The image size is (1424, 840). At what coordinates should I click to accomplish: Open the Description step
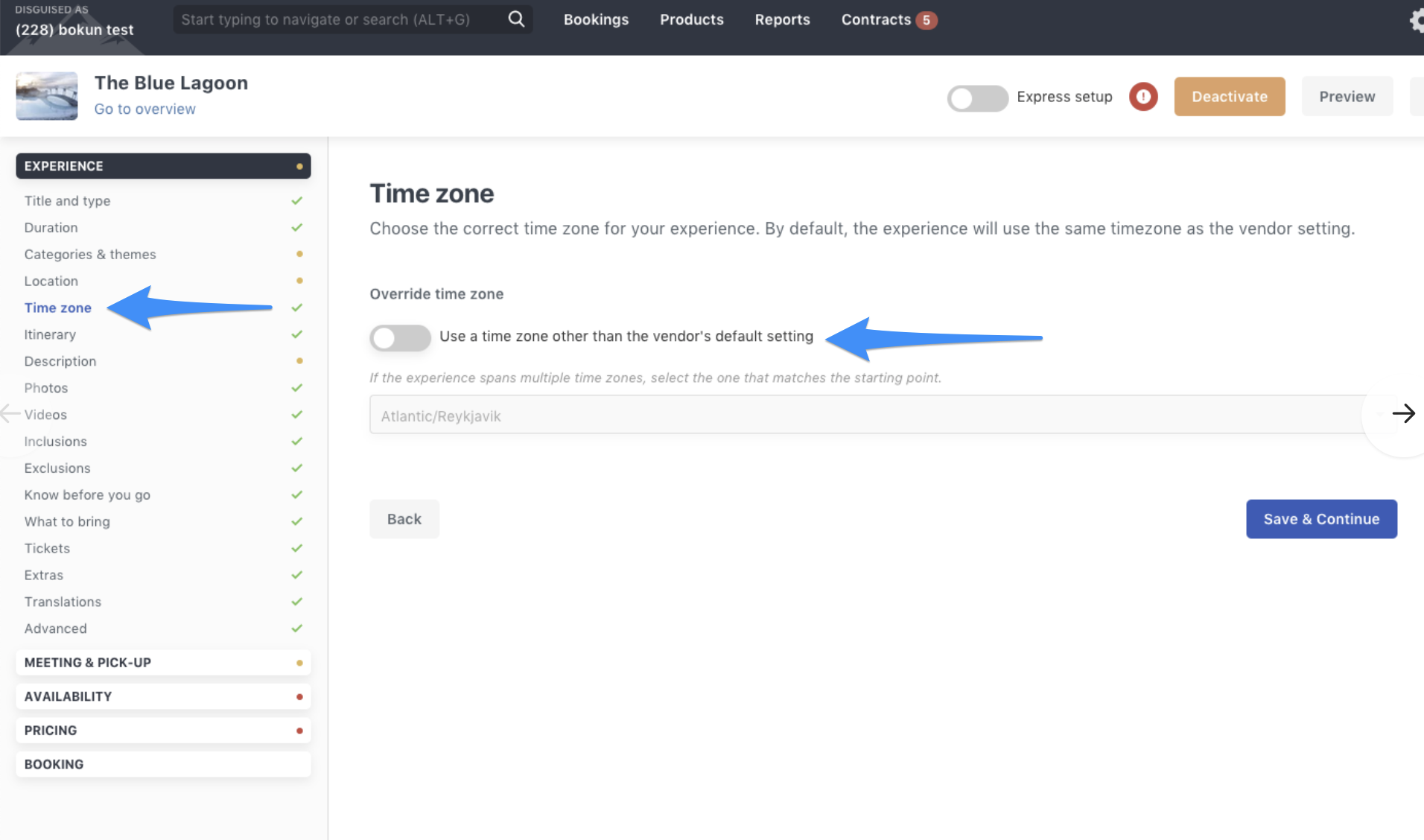point(60,362)
